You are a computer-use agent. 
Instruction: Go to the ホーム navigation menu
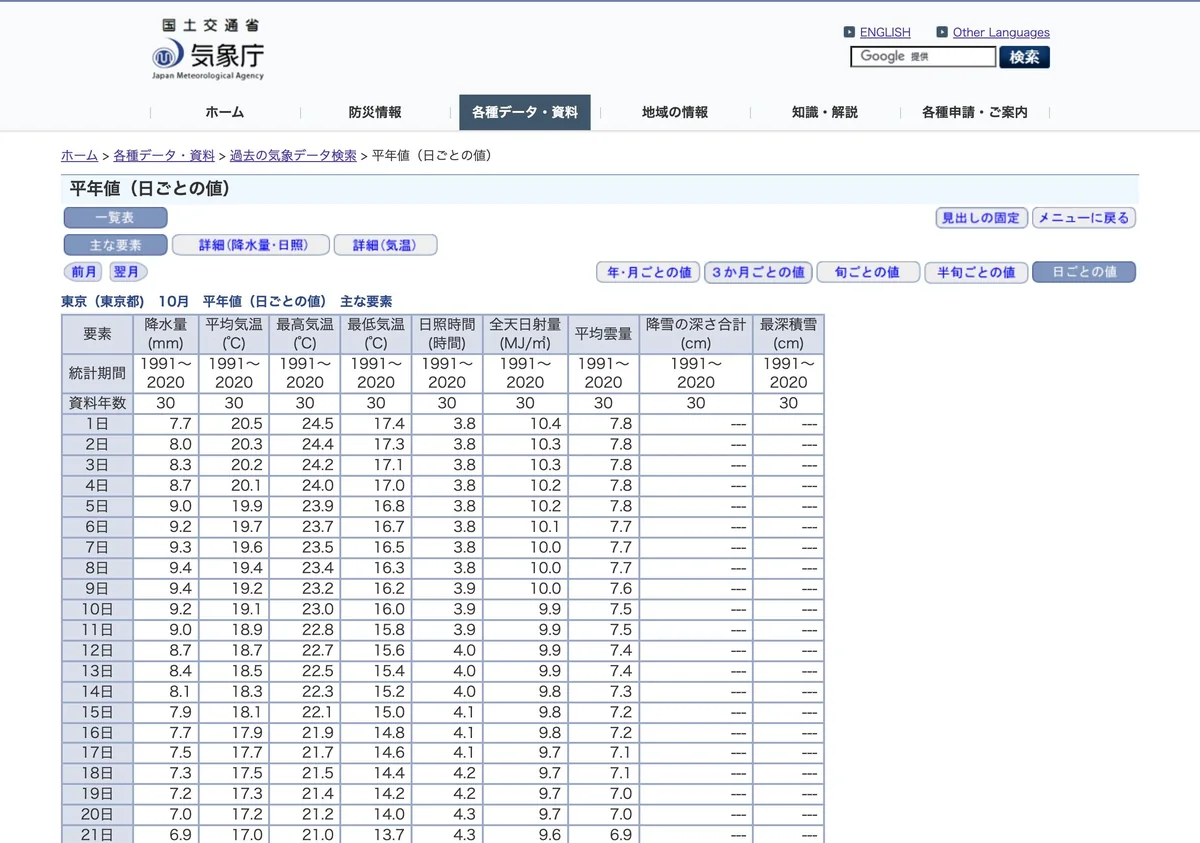point(225,112)
